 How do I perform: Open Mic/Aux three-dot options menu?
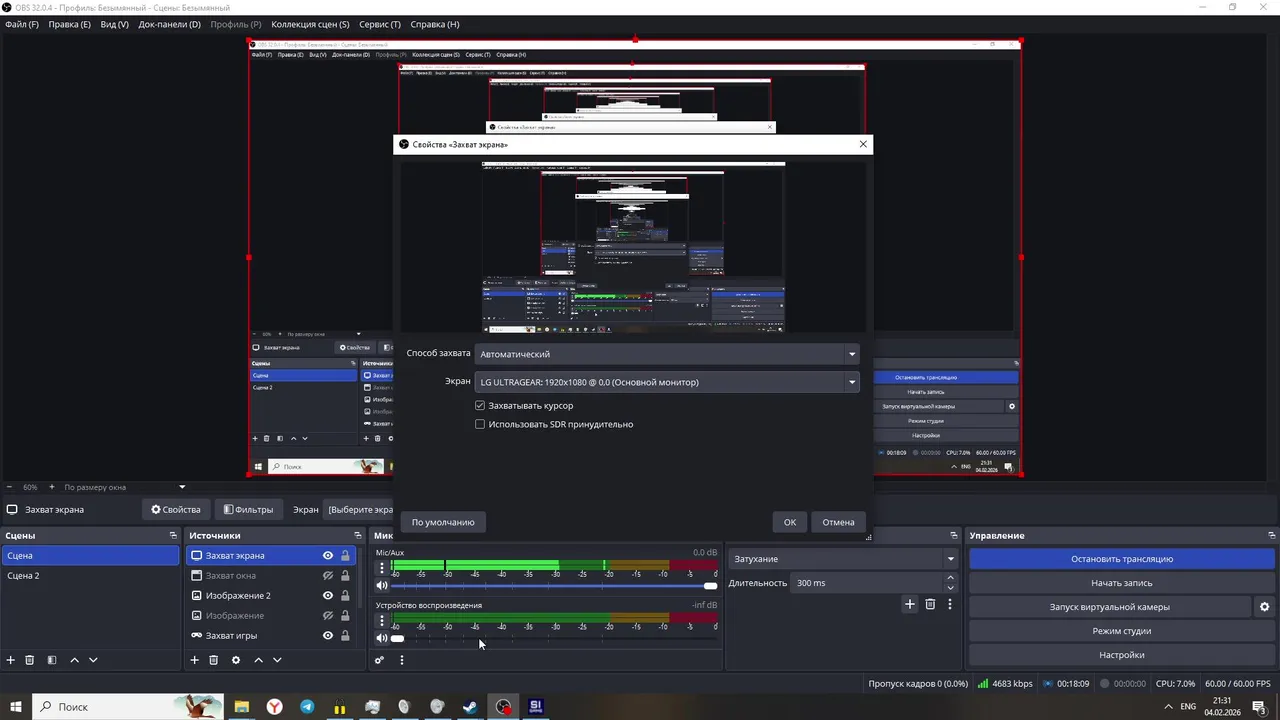tap(381, 568)
